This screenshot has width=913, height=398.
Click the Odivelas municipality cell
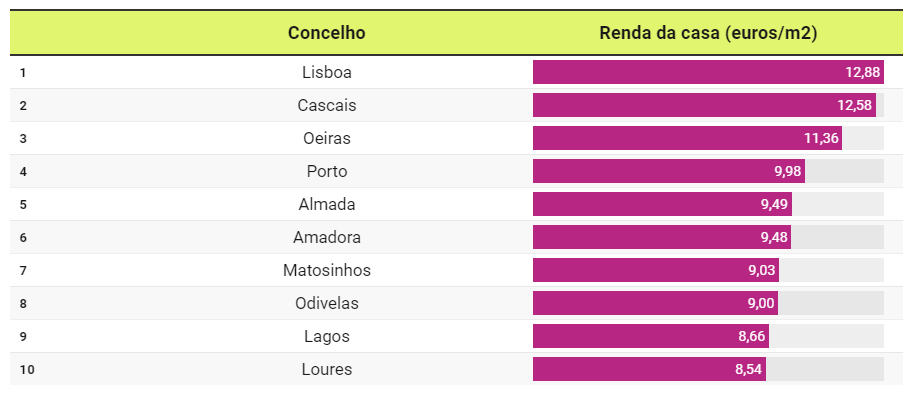[x=327, y=303]
